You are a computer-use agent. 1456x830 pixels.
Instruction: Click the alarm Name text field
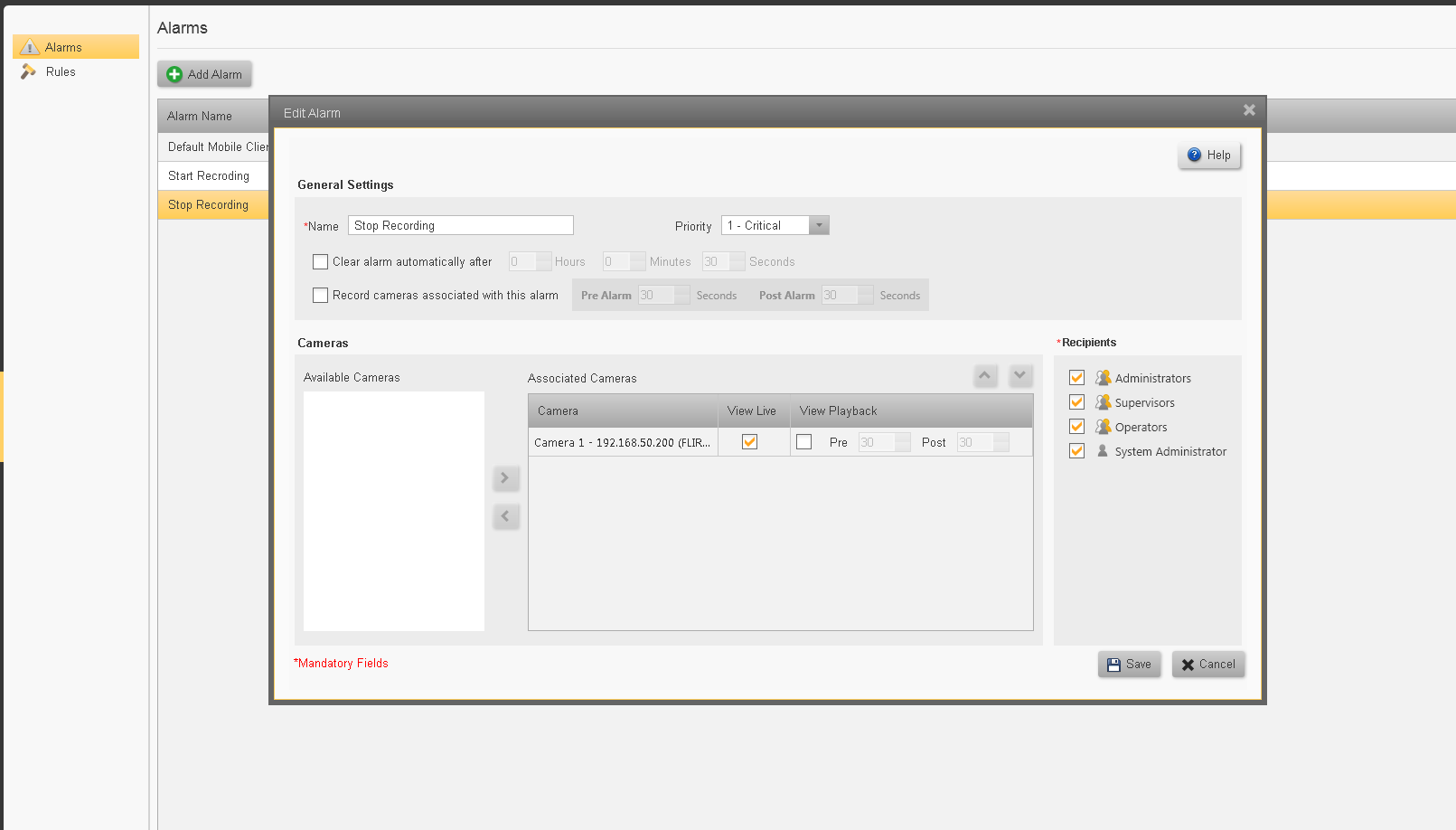[460, 226]
